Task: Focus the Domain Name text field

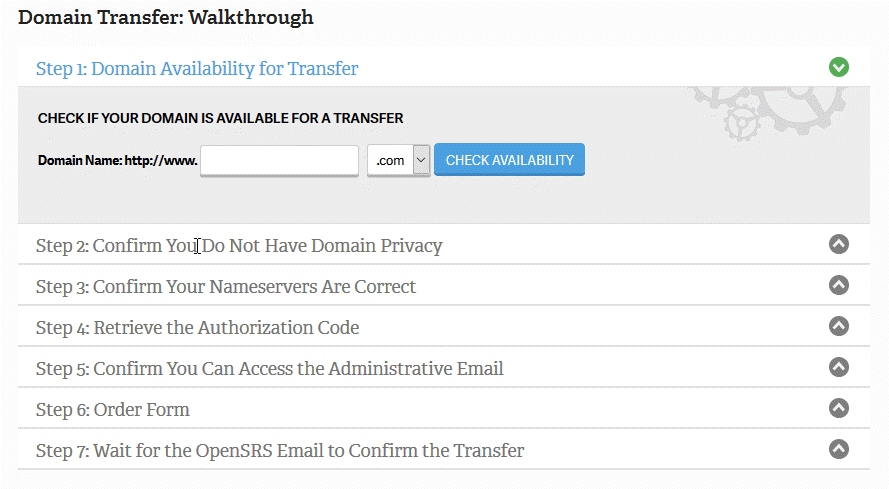Action: coord(279,160)
